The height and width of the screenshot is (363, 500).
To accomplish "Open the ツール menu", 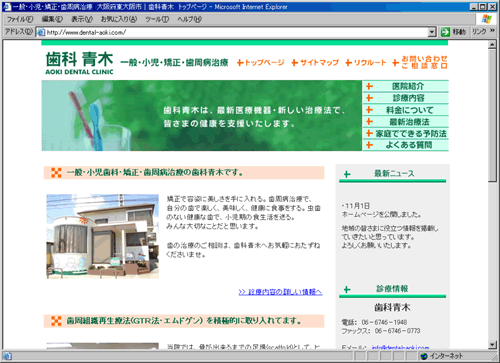I will click(x=157, y=19).
